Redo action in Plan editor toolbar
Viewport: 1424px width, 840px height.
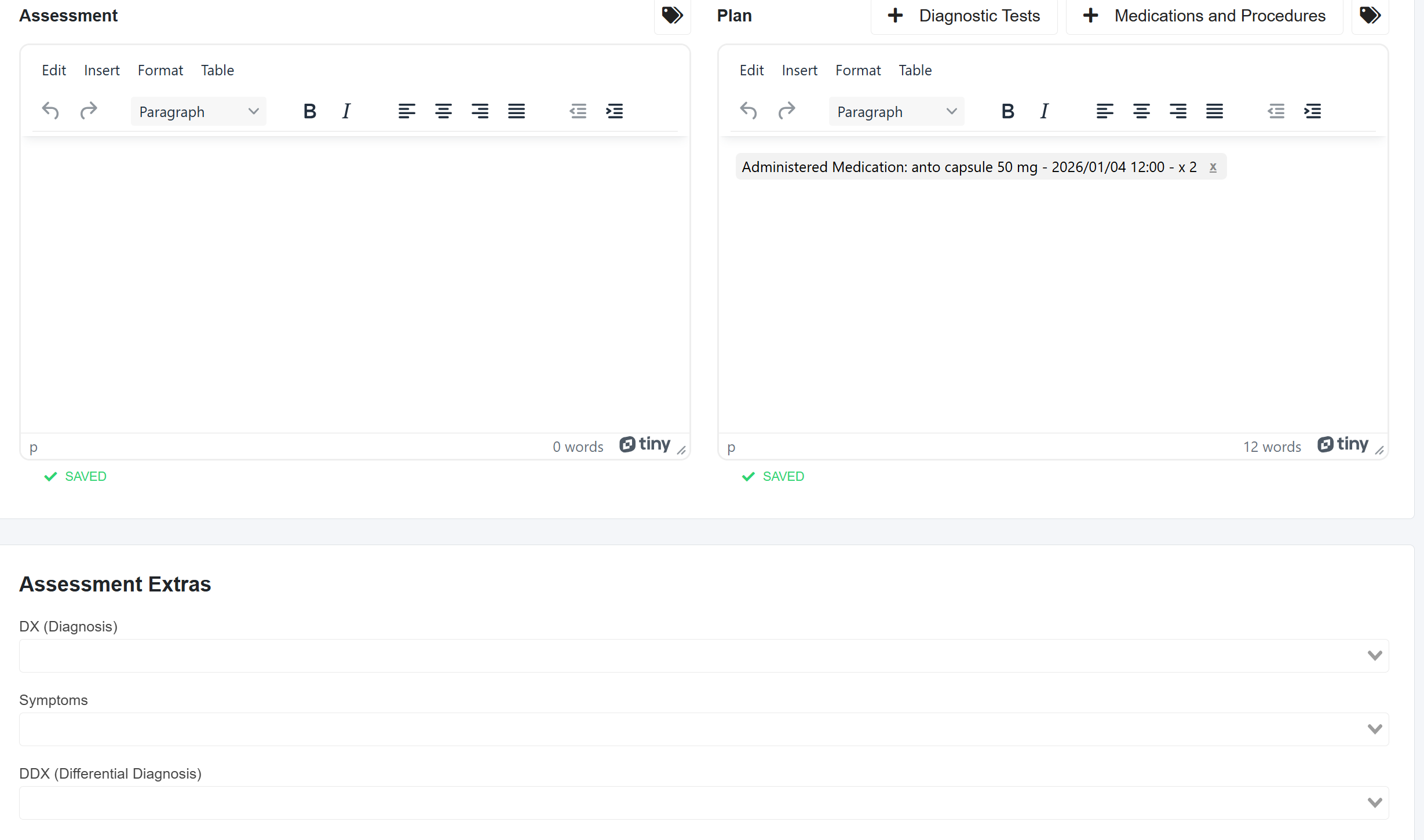[x=786, y=111]
